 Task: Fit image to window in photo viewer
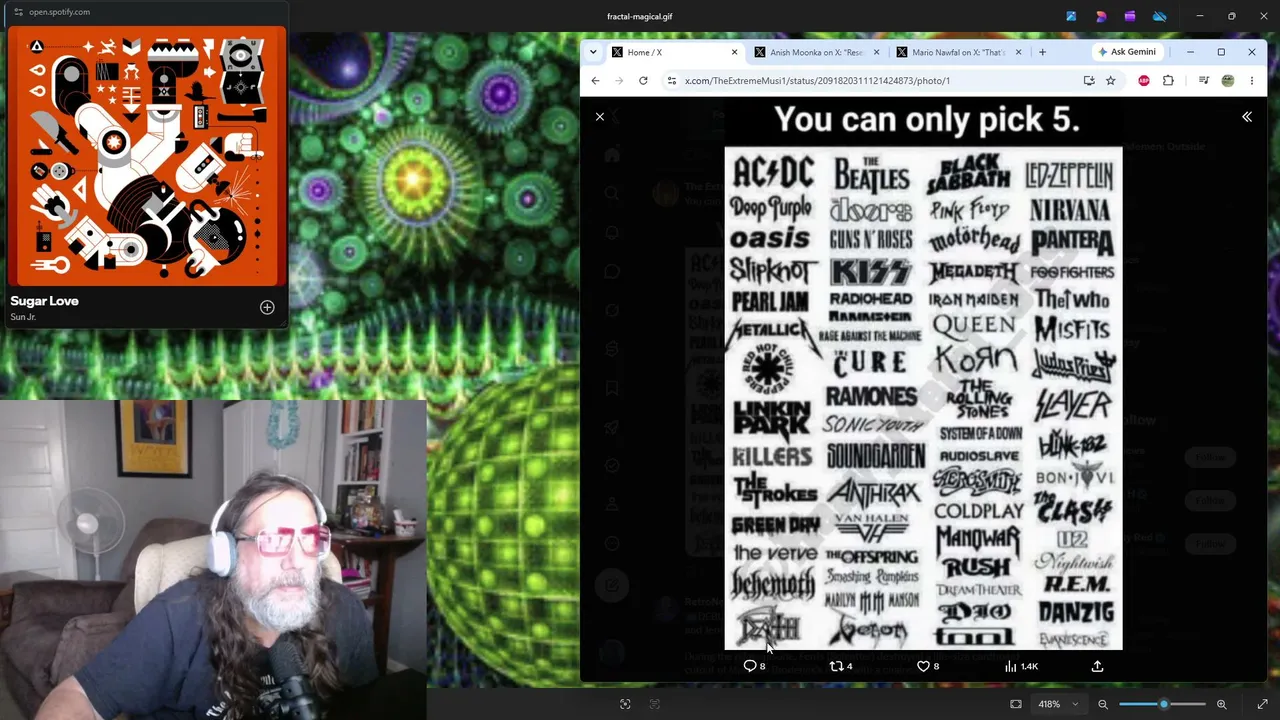point(1016,704)
